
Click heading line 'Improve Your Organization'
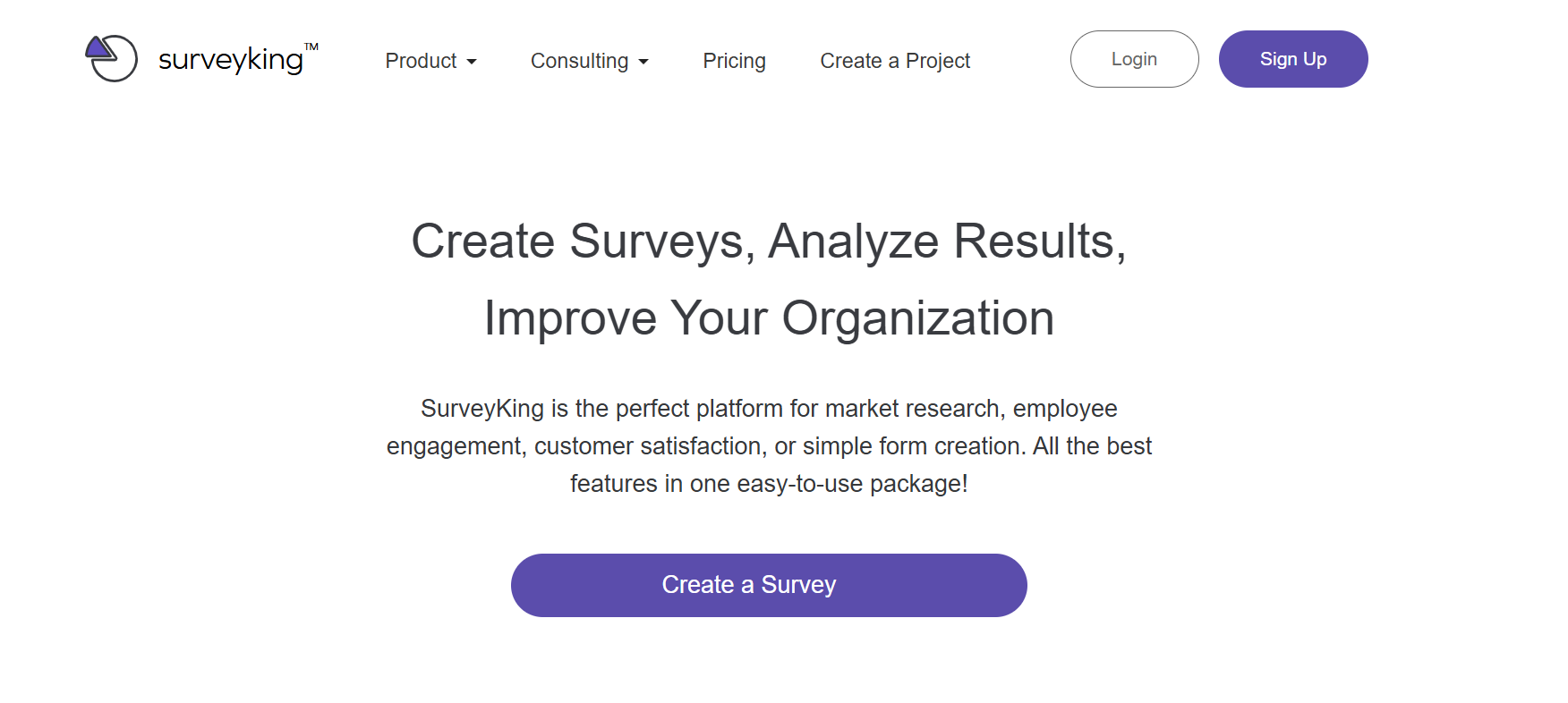(x=769, y=318)
